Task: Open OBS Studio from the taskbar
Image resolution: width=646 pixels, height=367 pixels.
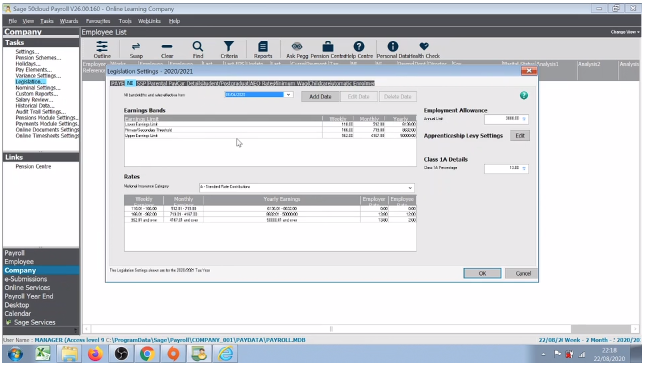Action: click(x=121, y=354)
